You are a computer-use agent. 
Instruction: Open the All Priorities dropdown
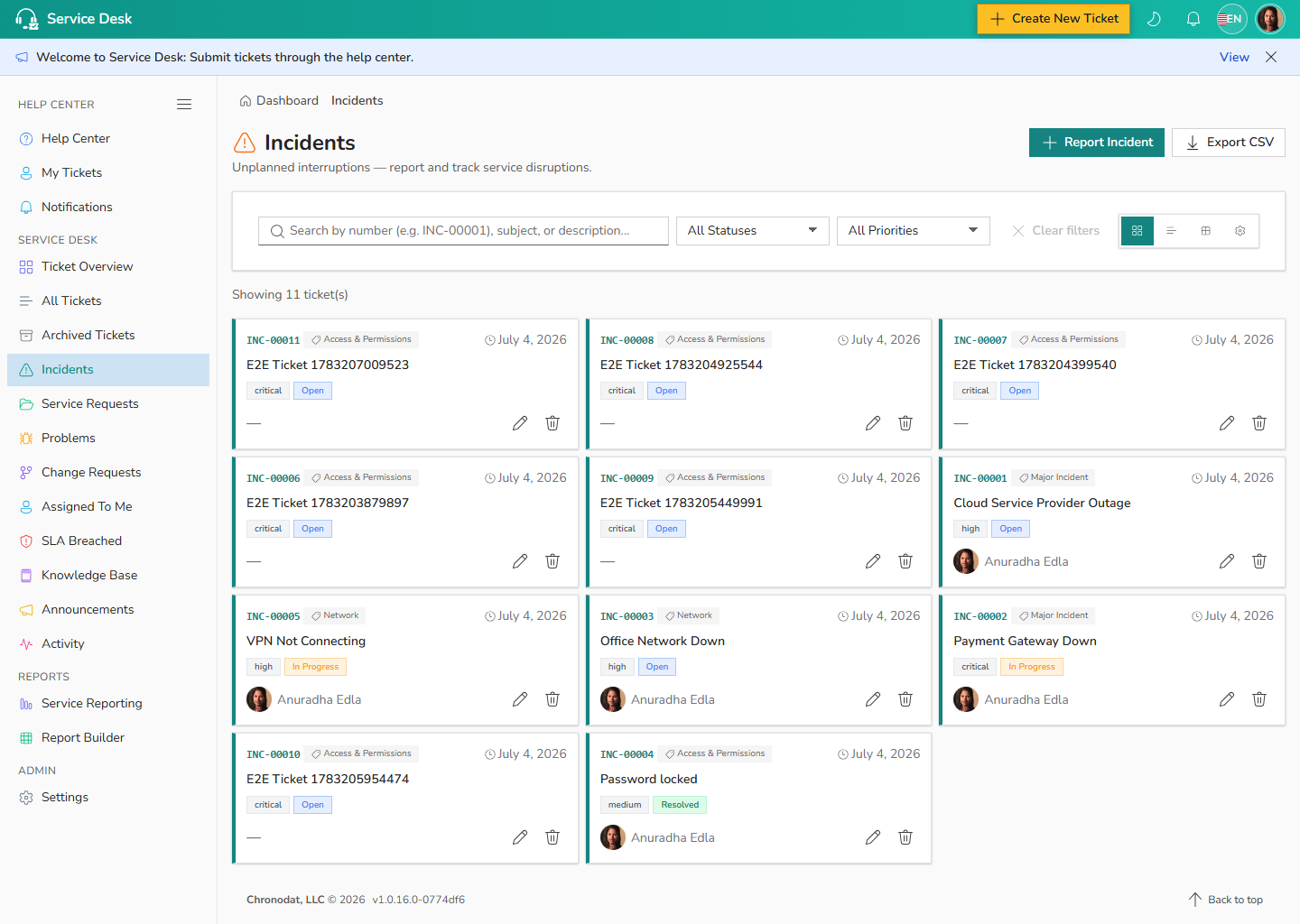pyautogui.click(x=914, y=231)
